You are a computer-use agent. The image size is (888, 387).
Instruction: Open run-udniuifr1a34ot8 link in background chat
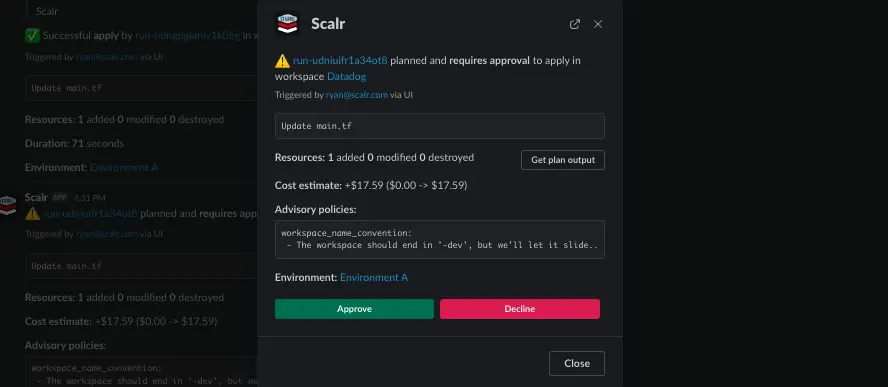pyautogui.click(x=90, y=214)
